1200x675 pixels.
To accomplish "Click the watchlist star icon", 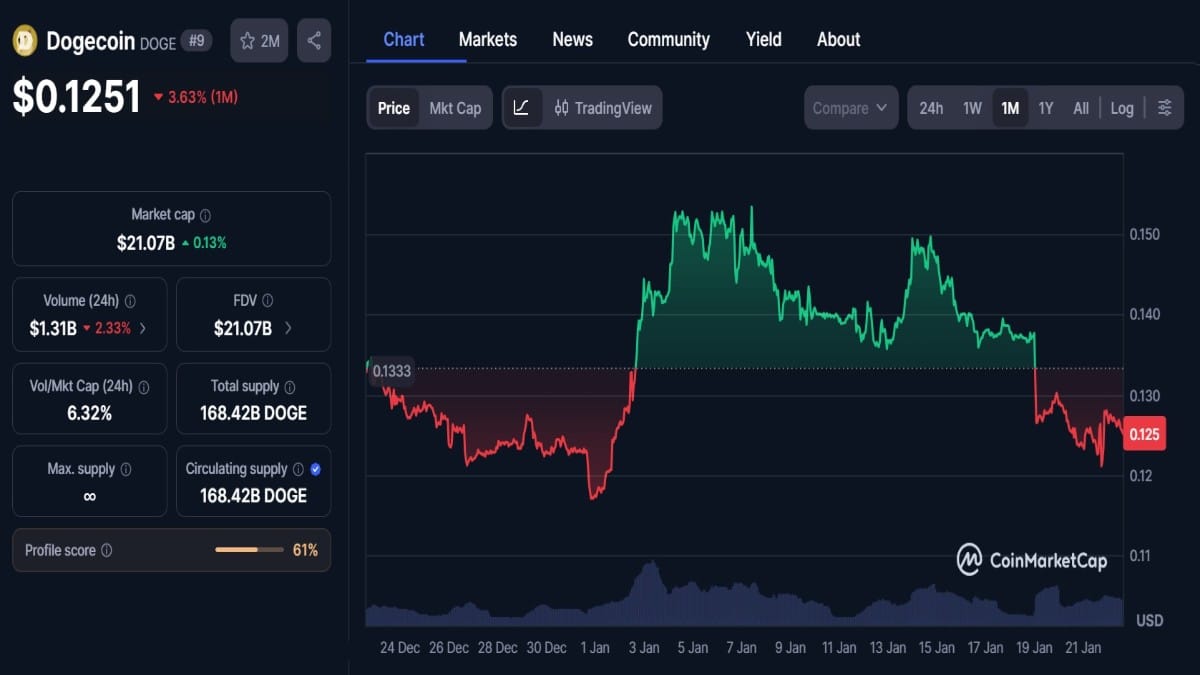I will point(247,40).
